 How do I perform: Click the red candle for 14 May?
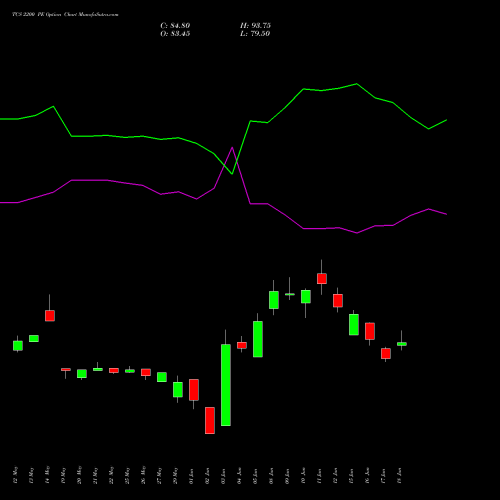click(50, 316)
